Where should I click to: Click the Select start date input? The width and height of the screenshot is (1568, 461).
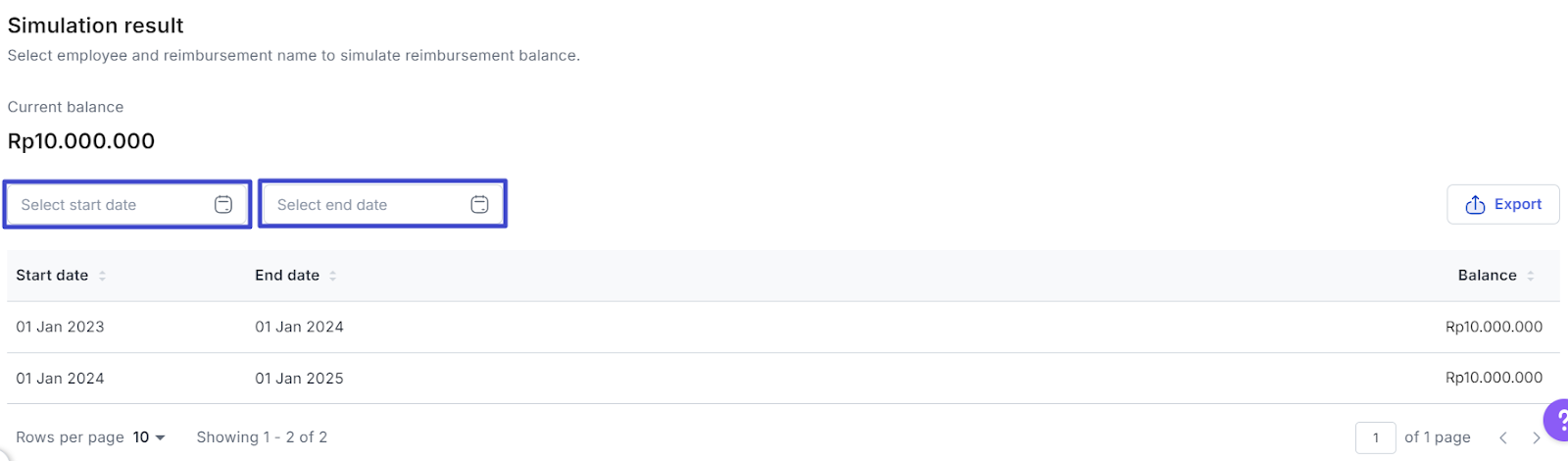(x=127, y=204)
